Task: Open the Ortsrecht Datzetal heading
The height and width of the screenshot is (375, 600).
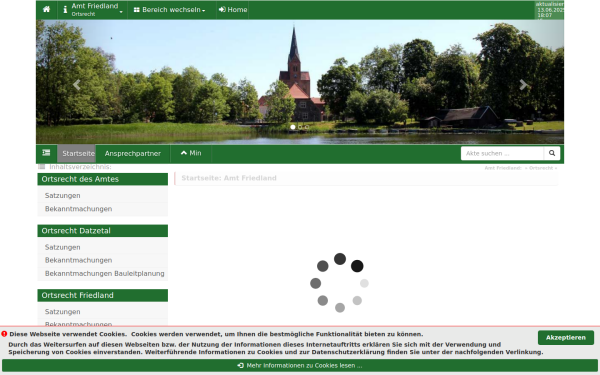Action: click(103, 231)
